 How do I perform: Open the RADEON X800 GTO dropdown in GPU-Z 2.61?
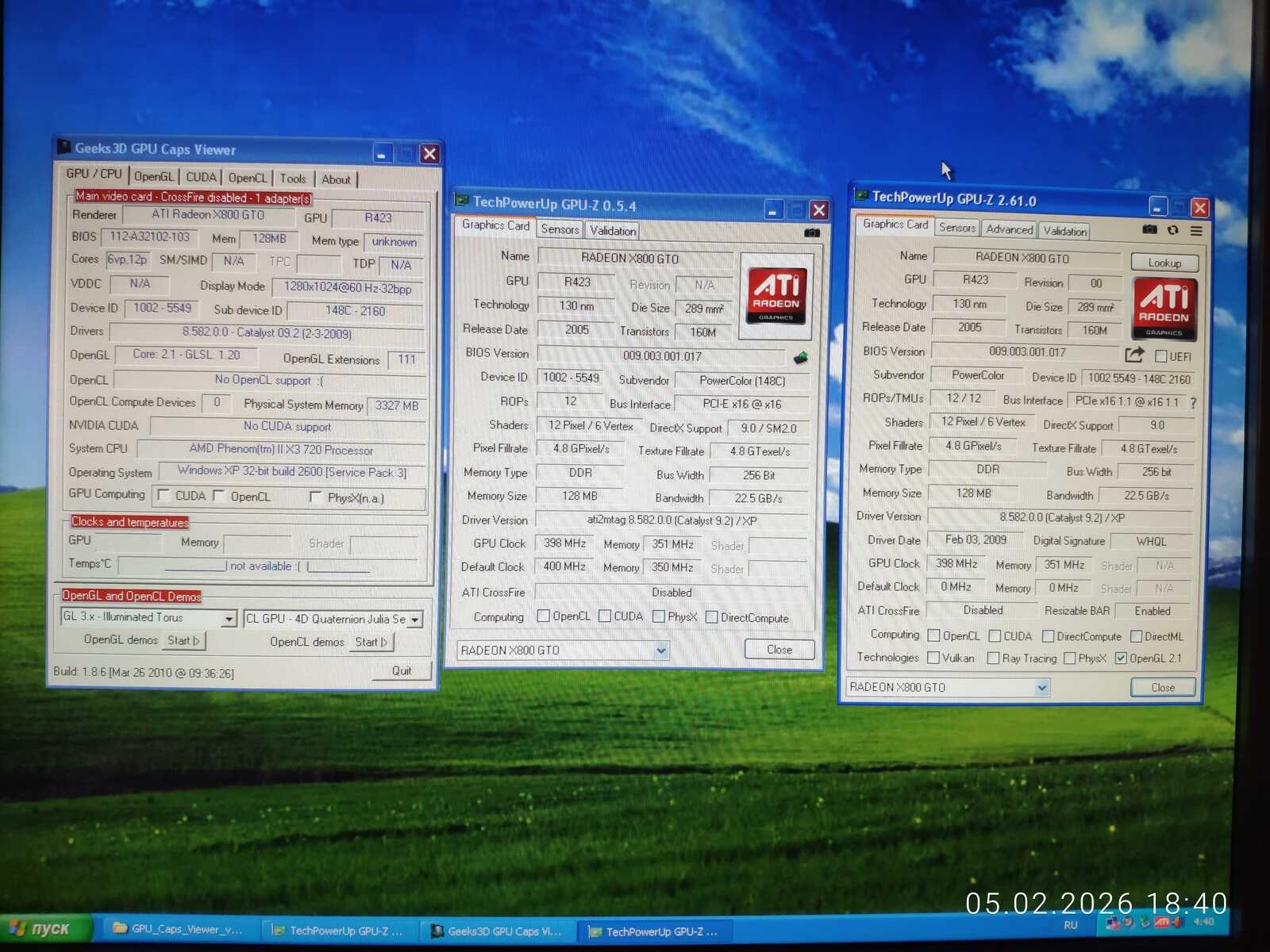coord(1042,687)
